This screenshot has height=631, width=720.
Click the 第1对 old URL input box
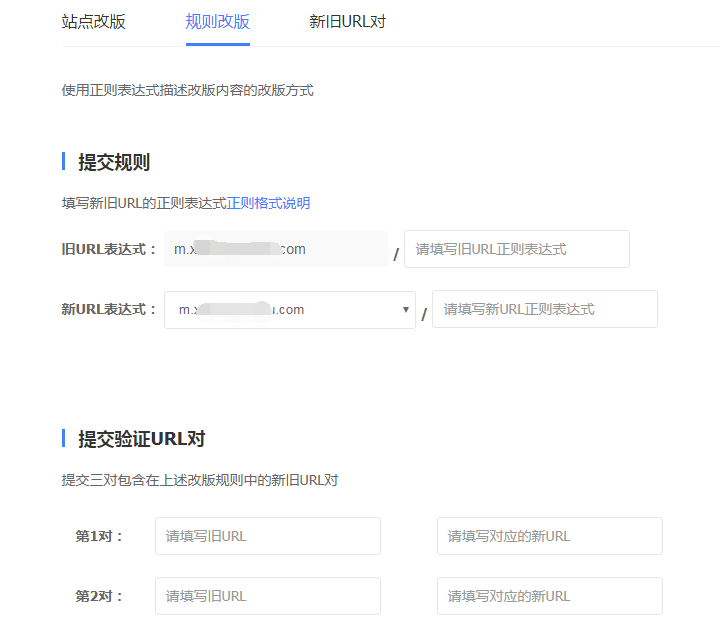[267, 536]
